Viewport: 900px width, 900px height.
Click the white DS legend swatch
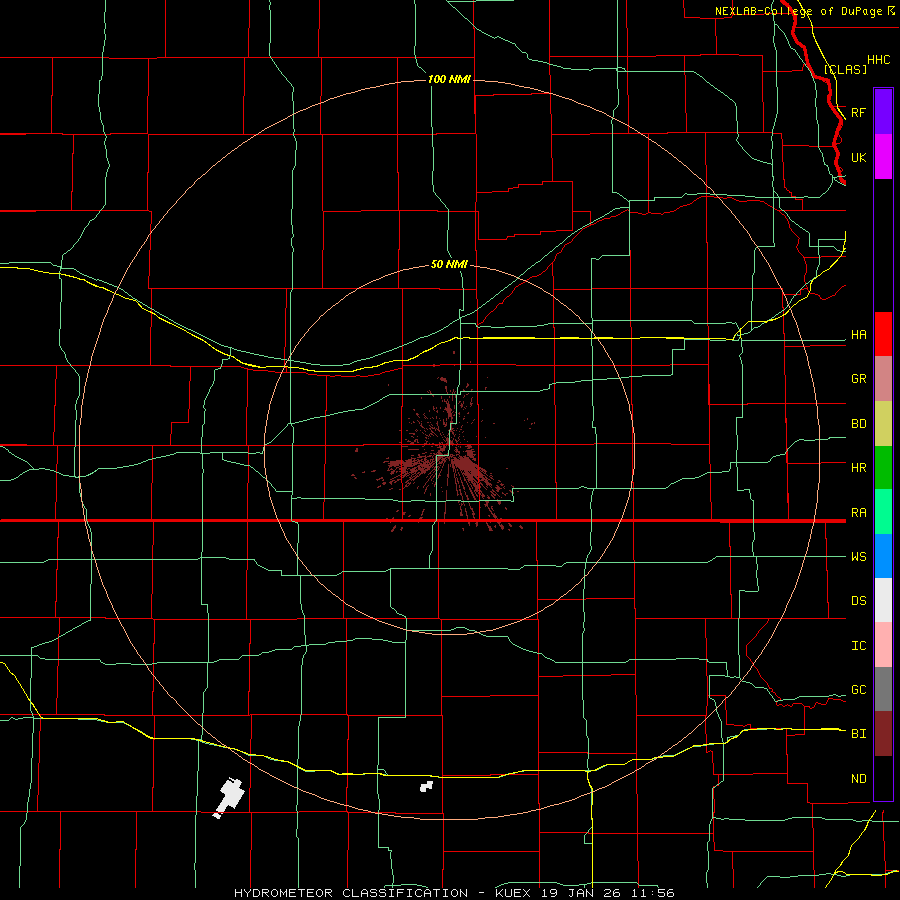(x=883, y=600)
